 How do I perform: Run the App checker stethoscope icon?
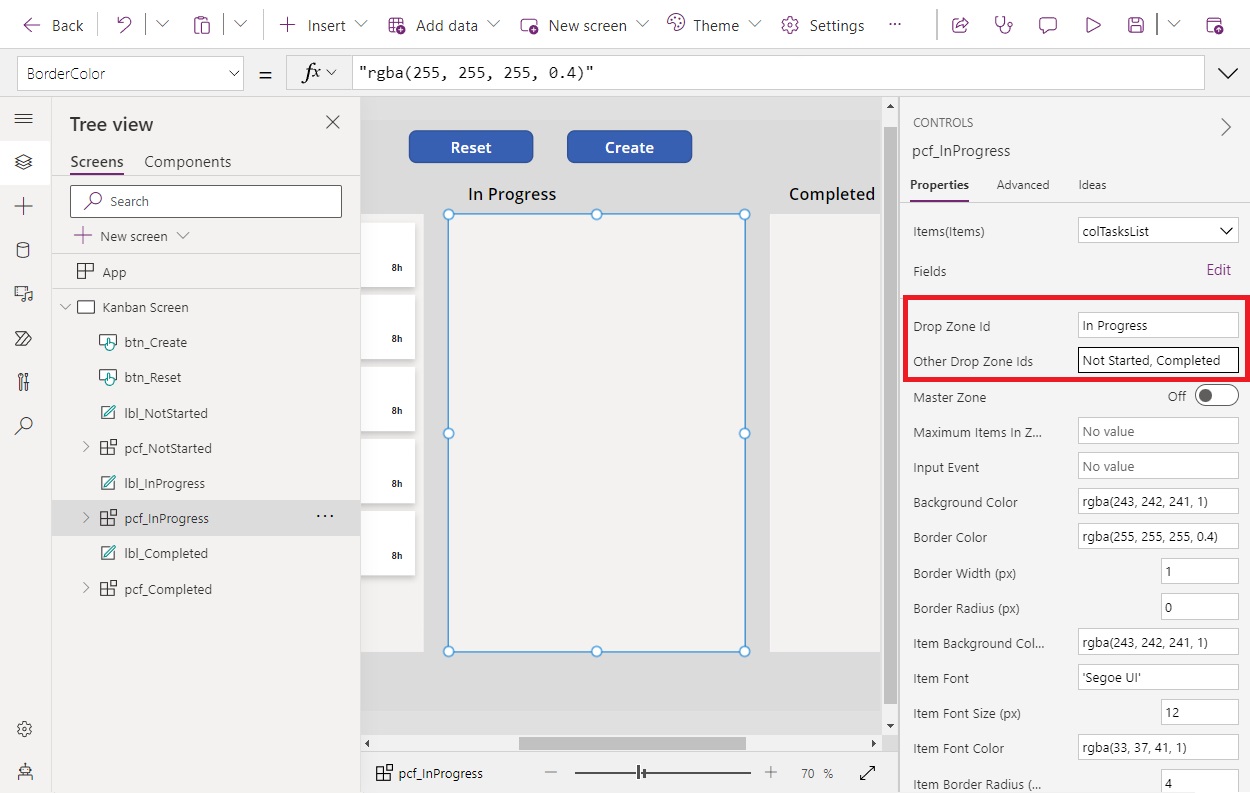(x=1002, y=24)
